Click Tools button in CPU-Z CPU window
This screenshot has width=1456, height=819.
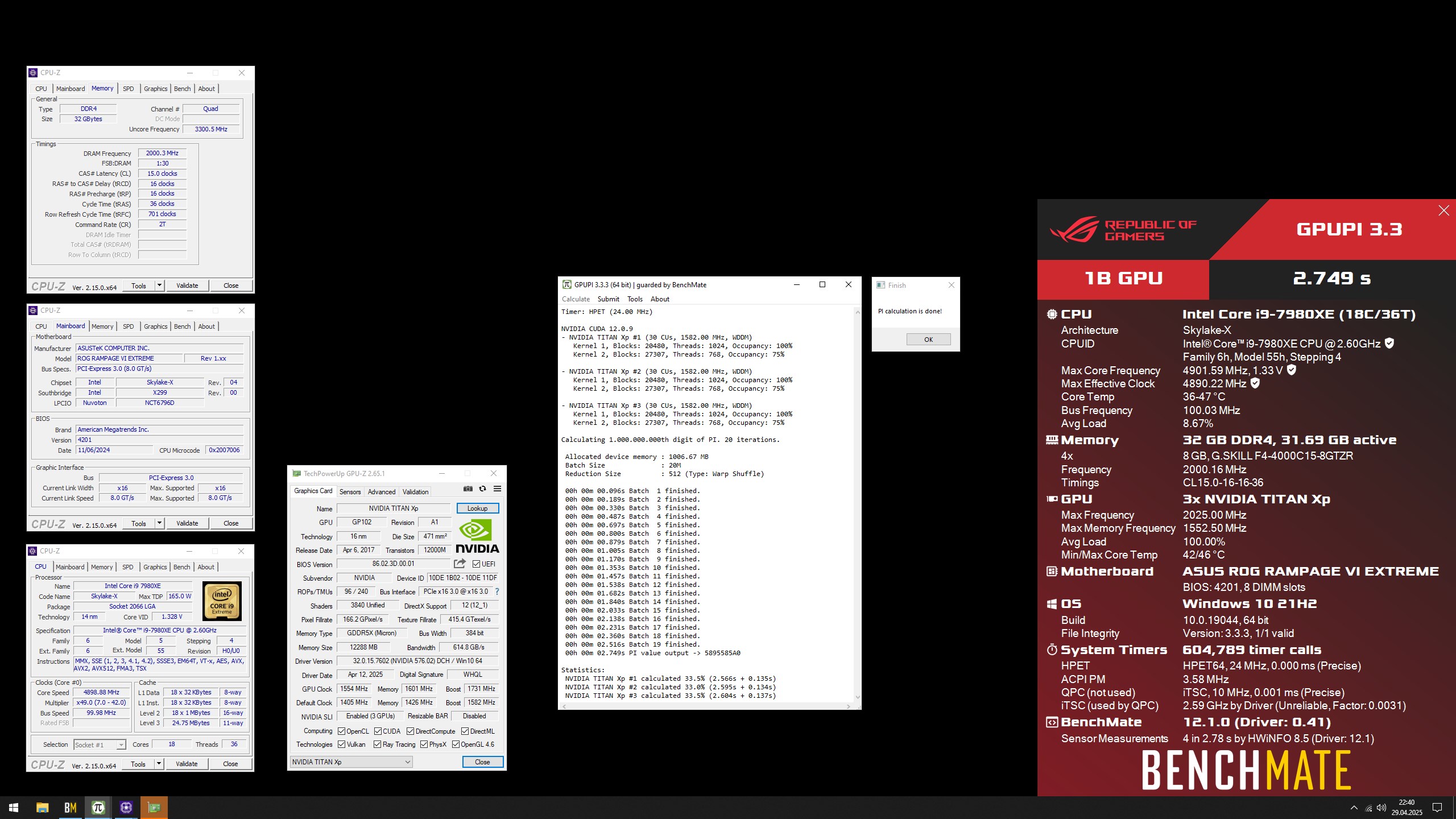[x=138, y=764]
